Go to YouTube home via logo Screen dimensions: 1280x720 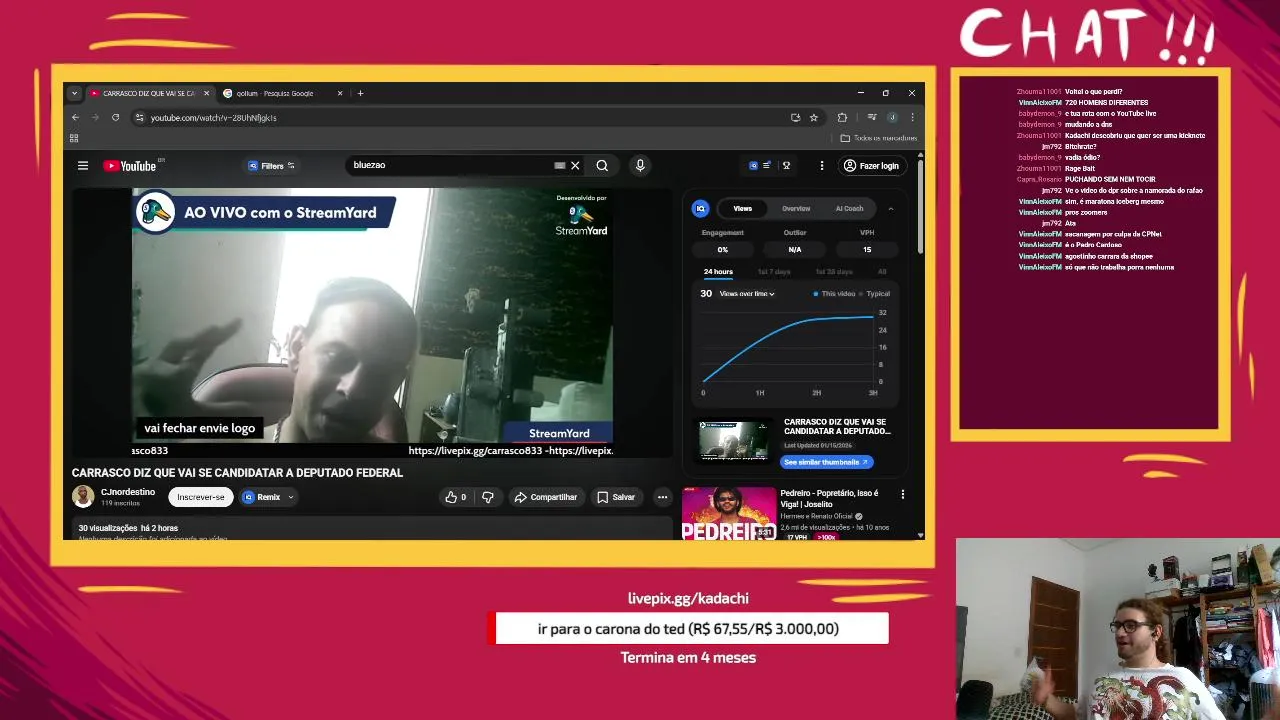130,166
